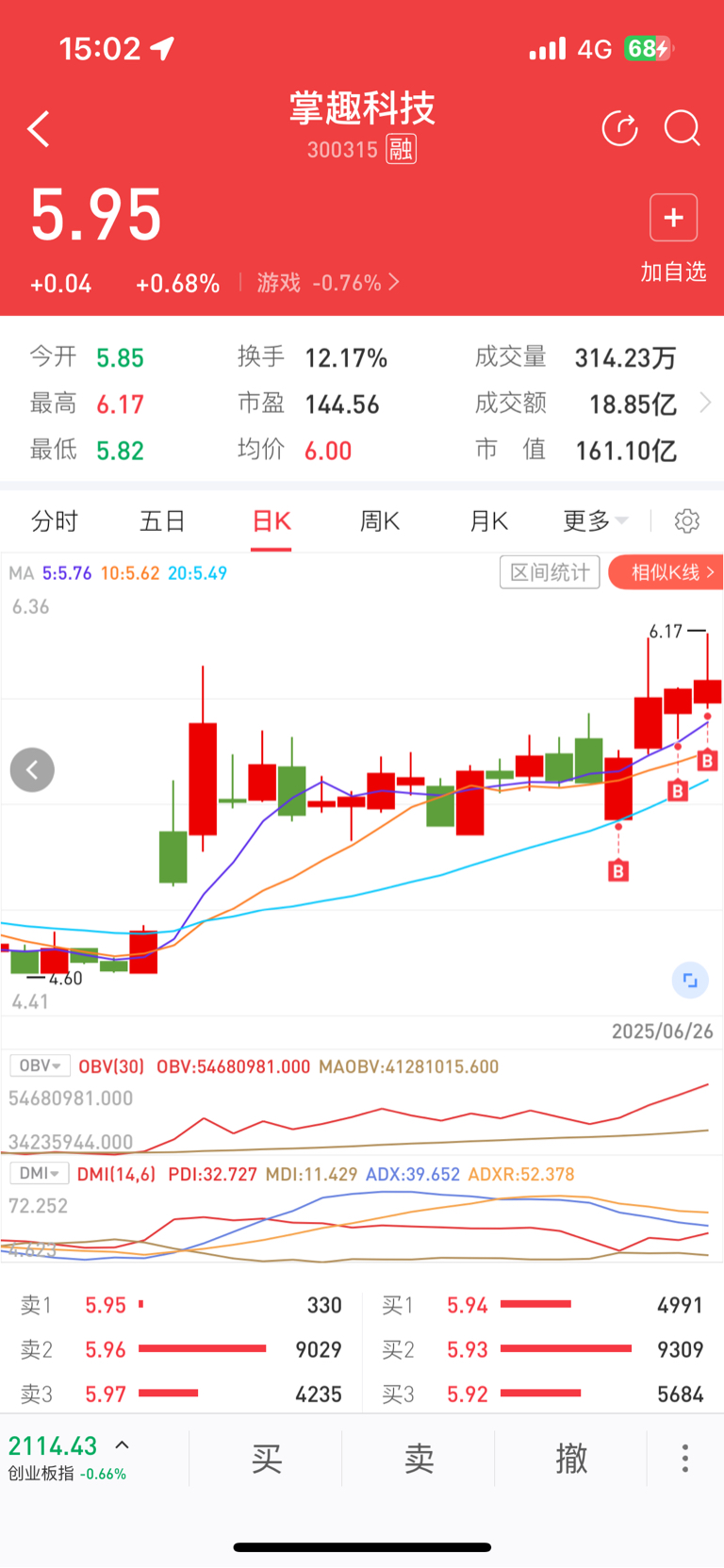The image size is (724, 1568).
Task: Tap the B marker below 6.17 candle
Action: point(708,760)
